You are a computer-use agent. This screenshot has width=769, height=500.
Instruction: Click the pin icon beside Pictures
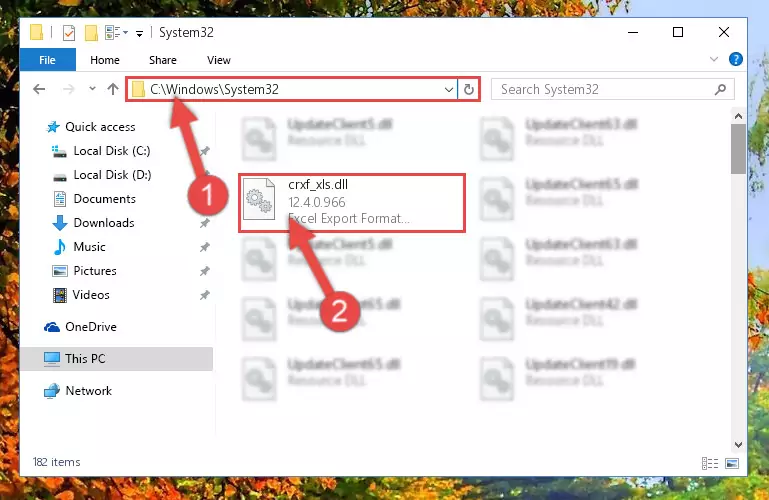tap(205, 271)
